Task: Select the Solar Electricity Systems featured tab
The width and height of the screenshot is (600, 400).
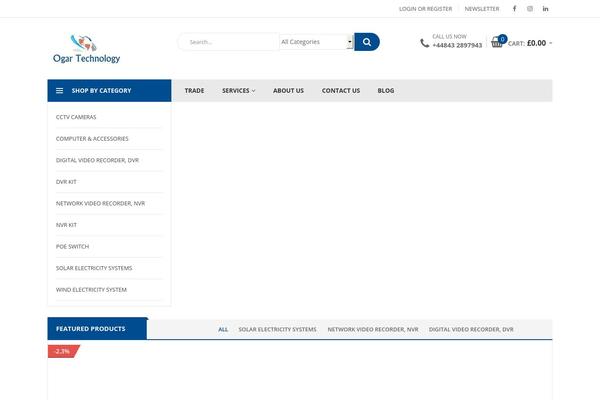Action: pyautogui.click(x=277, y=329)
